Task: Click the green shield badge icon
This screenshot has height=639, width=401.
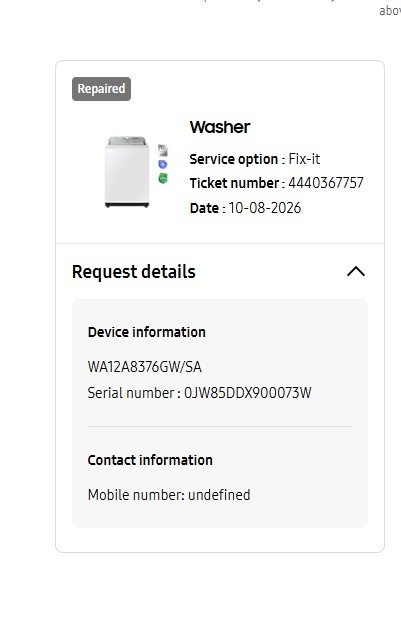Action: (163, 178)
